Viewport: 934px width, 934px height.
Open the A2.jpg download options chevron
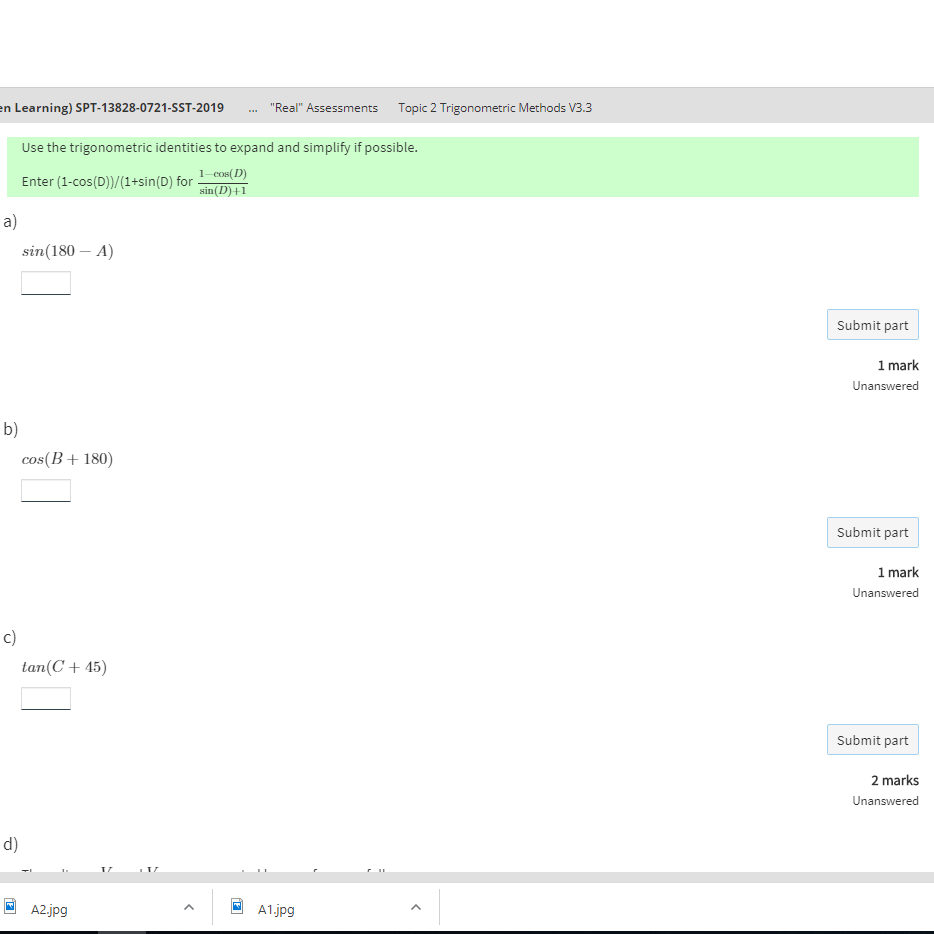(x=189, y=908)
